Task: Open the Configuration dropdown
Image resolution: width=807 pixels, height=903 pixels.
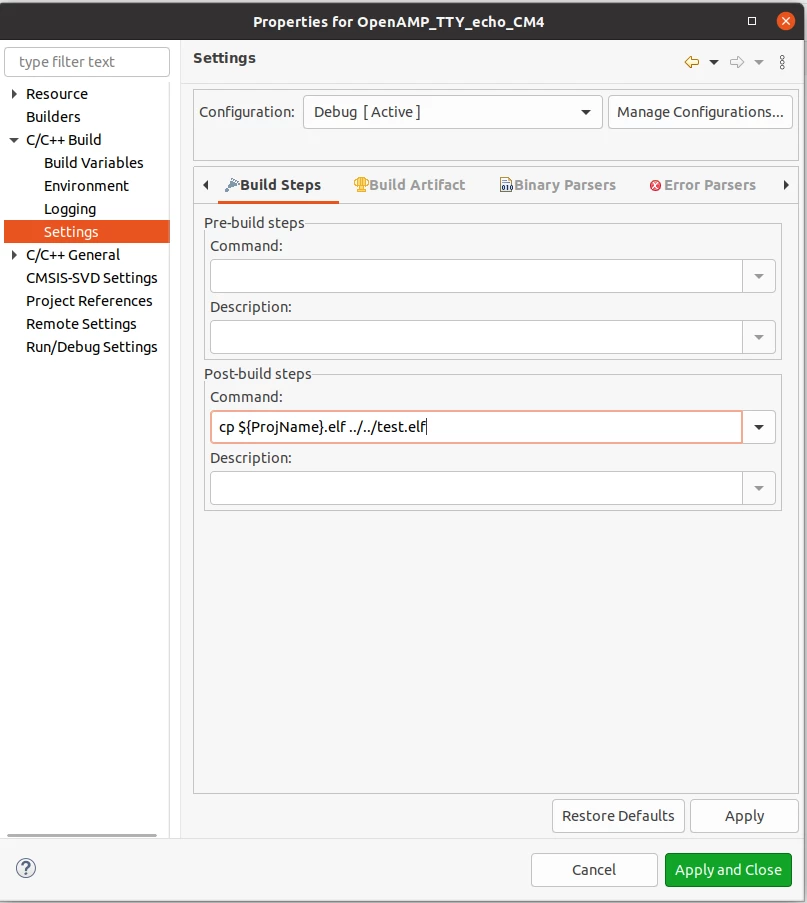Action: click(453, 112)
